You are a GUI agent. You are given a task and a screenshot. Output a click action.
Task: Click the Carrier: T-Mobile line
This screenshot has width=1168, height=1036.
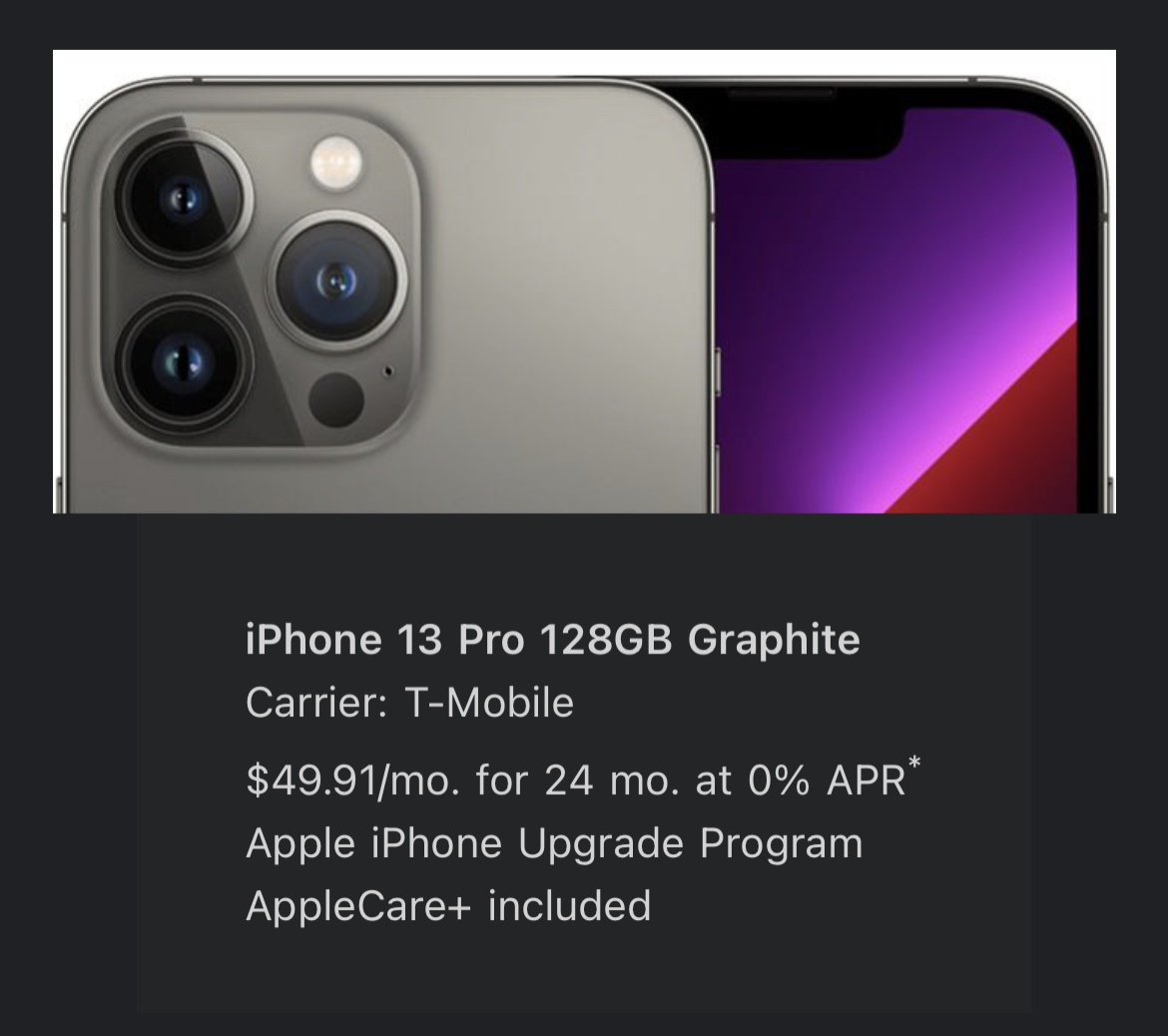[x=409, y=703]
